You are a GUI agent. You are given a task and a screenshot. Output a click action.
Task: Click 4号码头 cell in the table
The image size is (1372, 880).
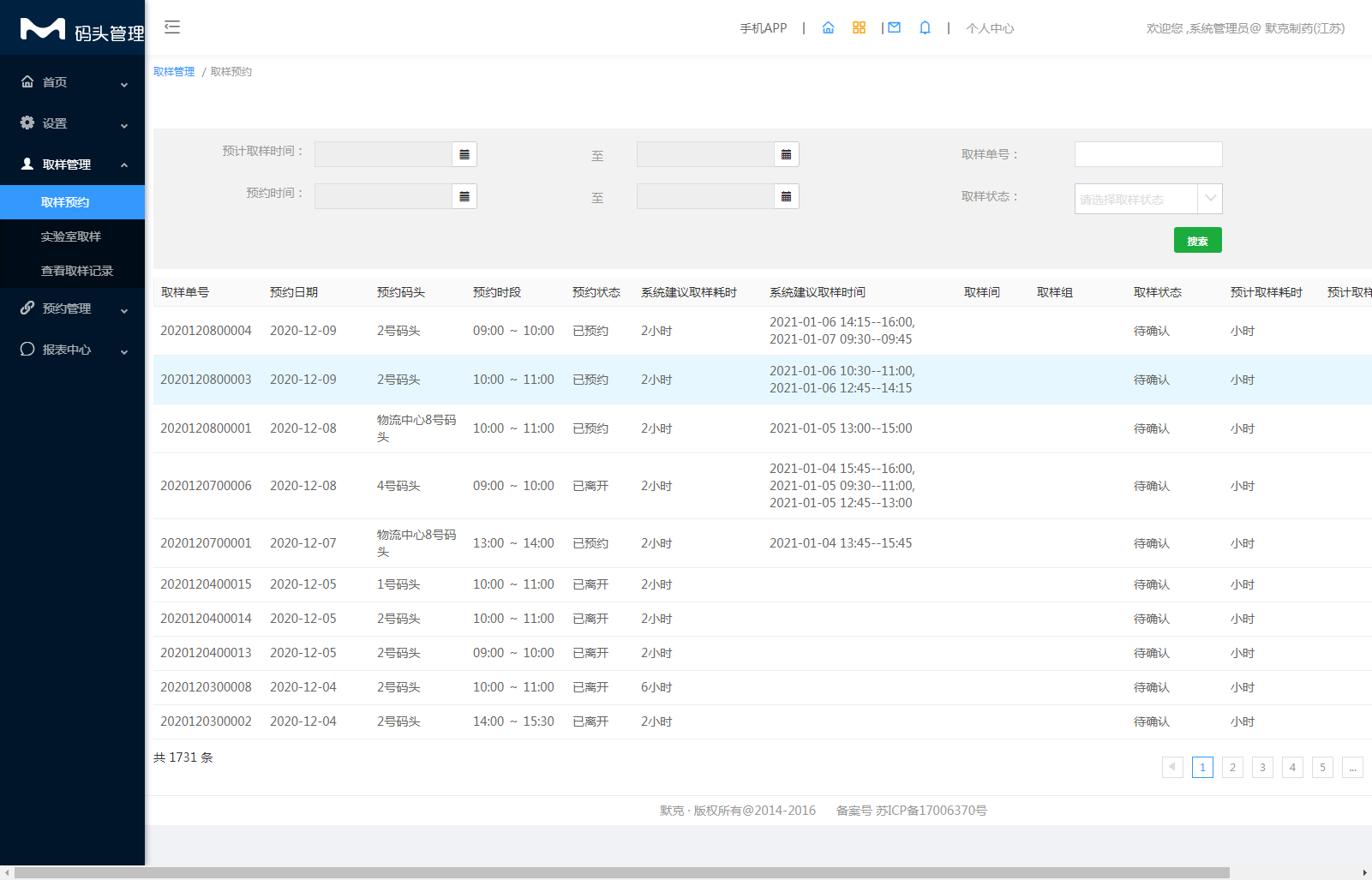[x=398, y=486]
